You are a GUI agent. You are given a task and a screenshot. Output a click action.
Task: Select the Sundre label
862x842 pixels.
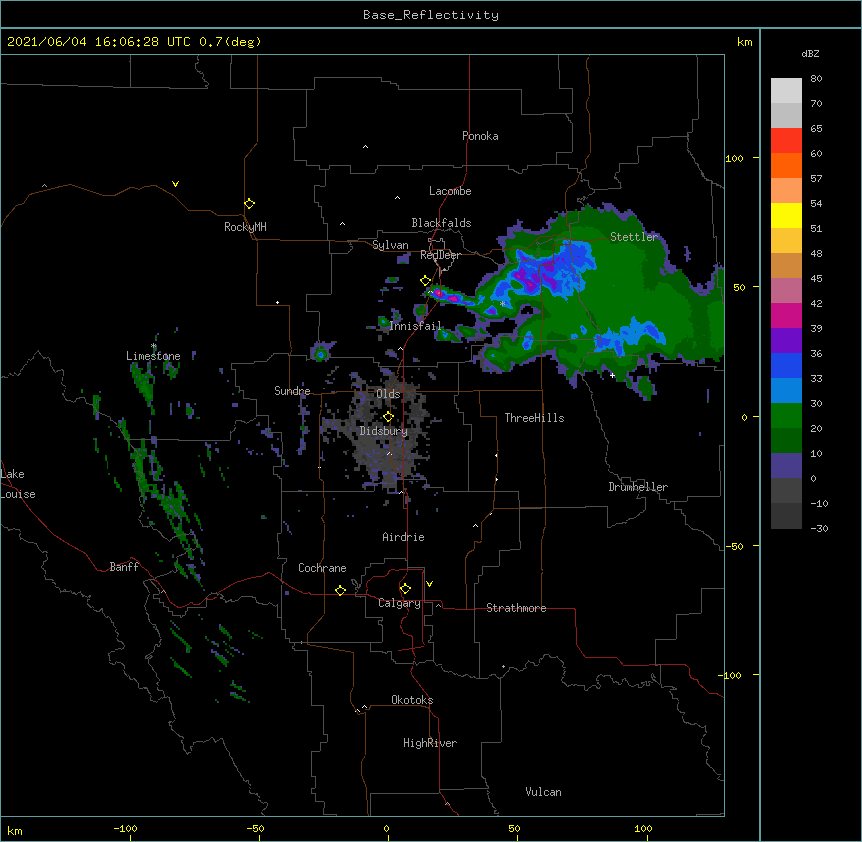[x=292, y=391]
